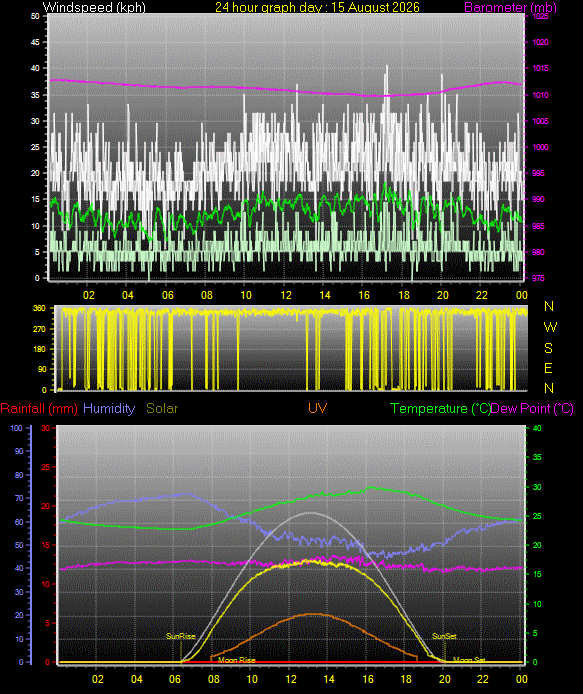Click the "Solar" legend label

(162, 408)
